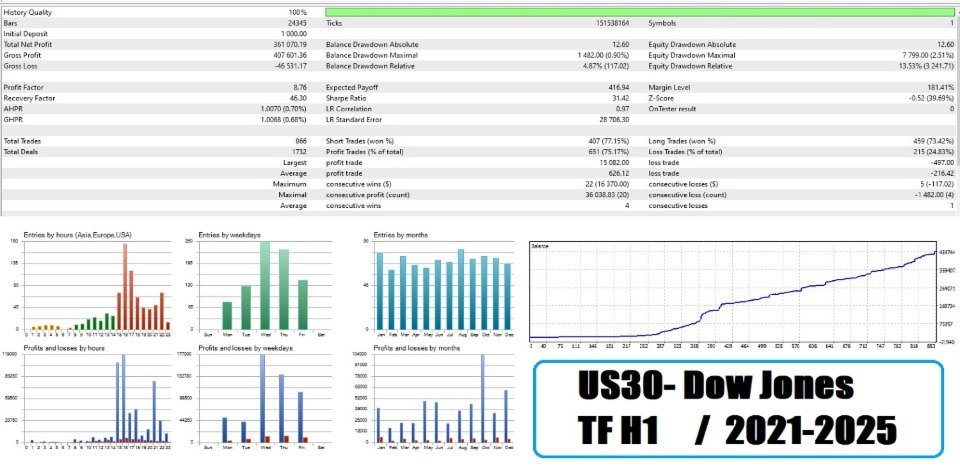The width and height of the screenshot is (960, 469).
Task: Click the 'TF H1 / 2021-2025' text
Action: pos(737,430)
